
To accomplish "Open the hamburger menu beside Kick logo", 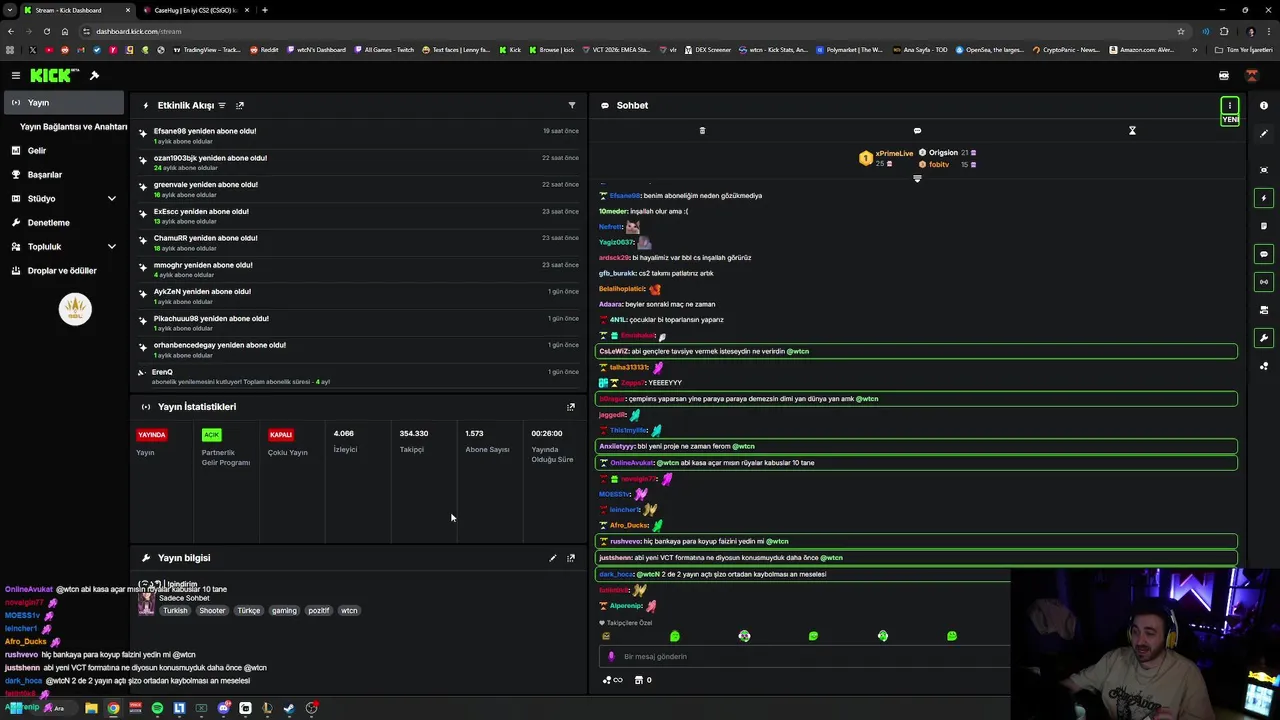I will click(15, 75).
